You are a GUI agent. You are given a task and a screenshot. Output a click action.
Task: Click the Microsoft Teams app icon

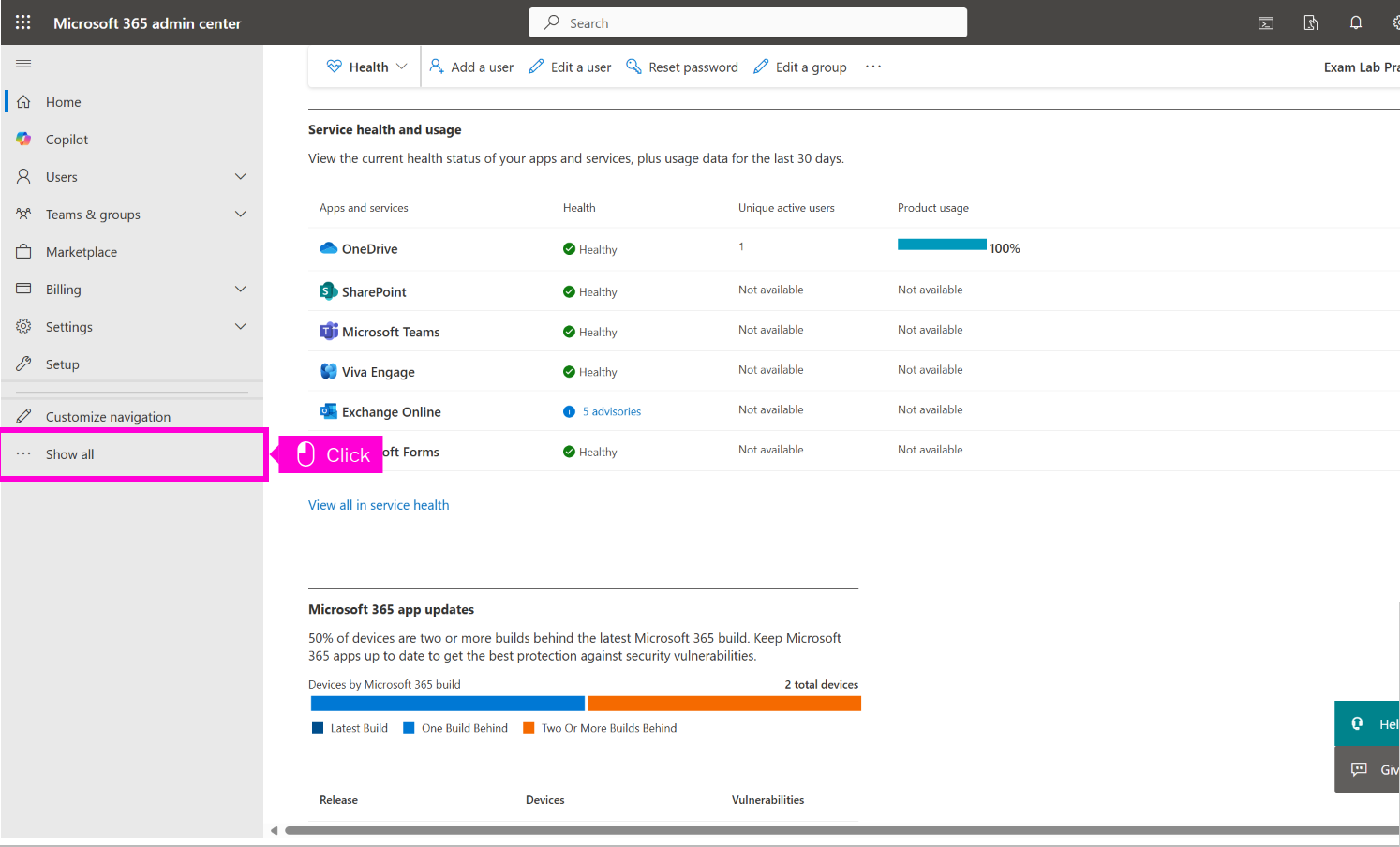(328, 332)
